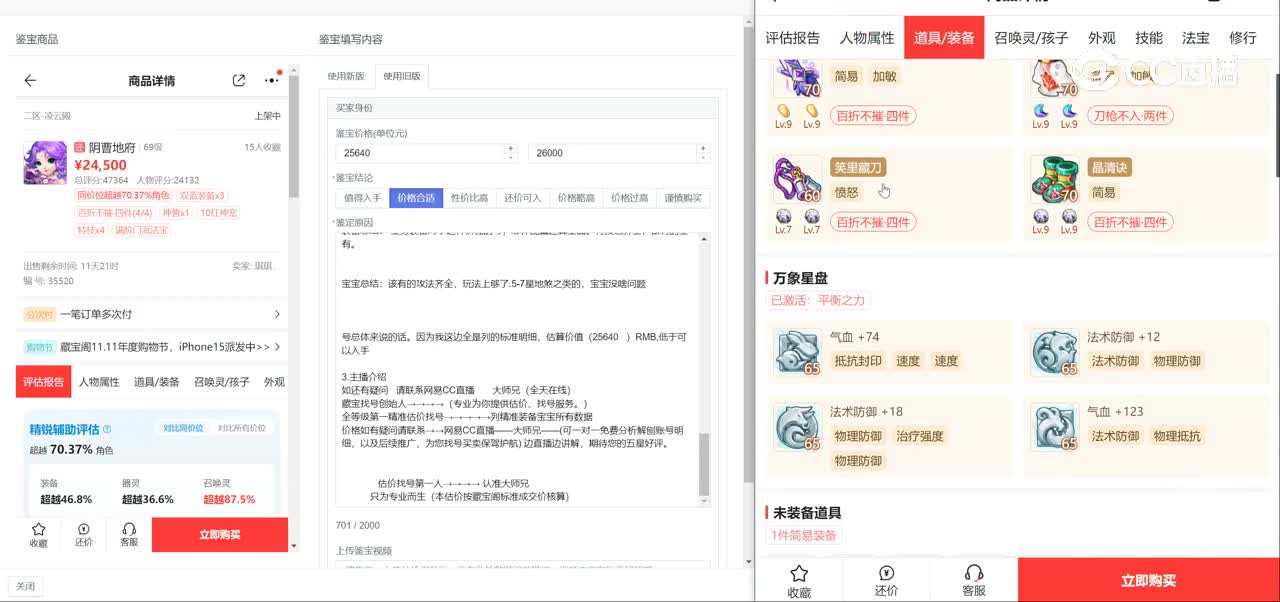The height and width of the screenshot is (602, 1280).
Task: Click inside the 鉴定原因 text area
Action: 517,368
